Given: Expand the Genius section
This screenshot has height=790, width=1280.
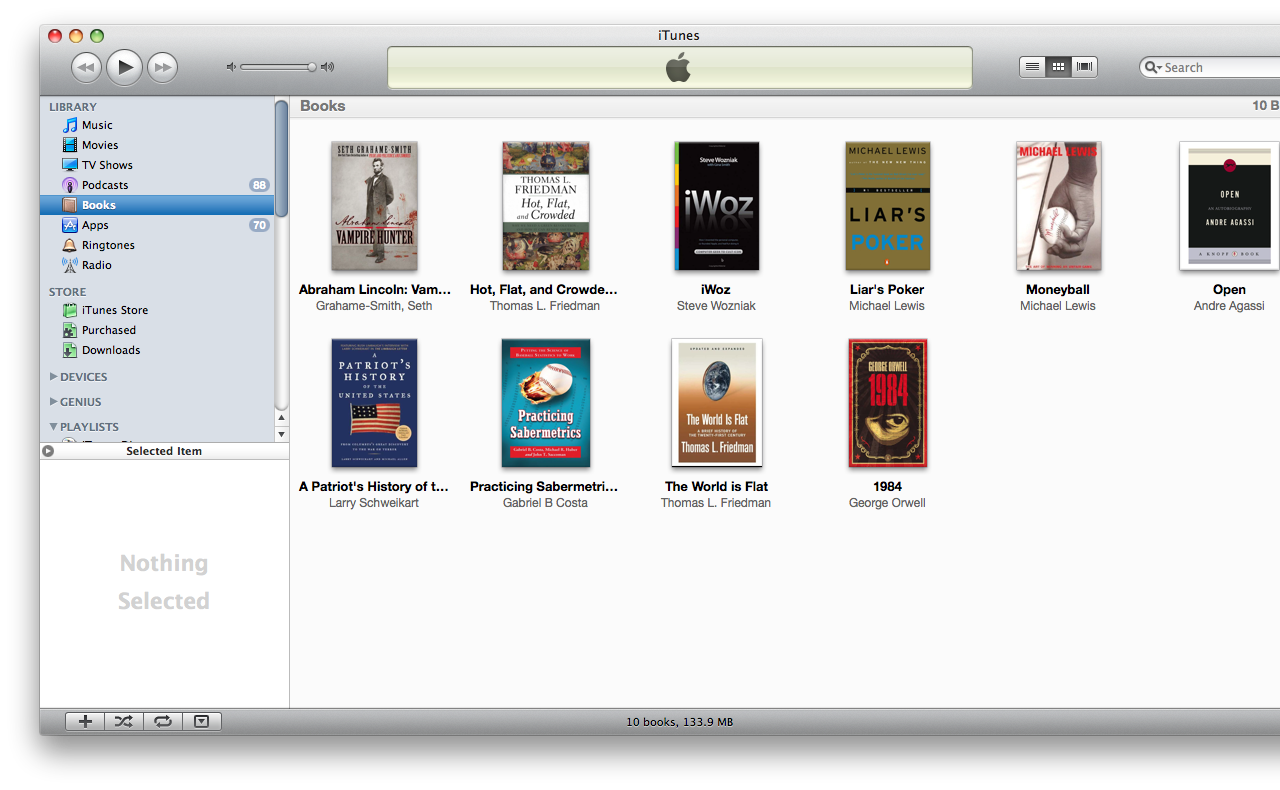Looking at the screenshot, I should (x=54, y=402).
